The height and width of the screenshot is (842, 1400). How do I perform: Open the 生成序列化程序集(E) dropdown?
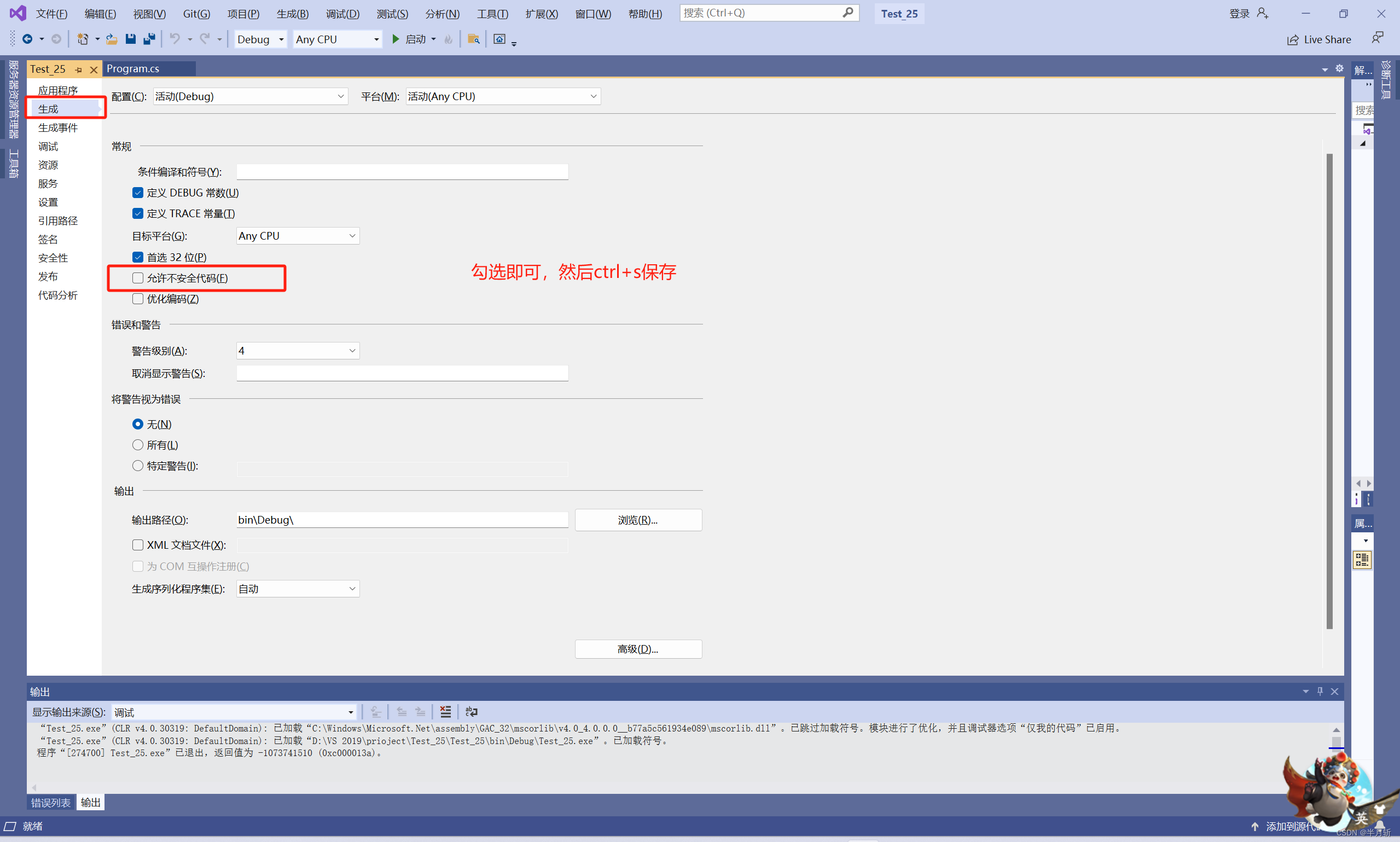[298, 589]
